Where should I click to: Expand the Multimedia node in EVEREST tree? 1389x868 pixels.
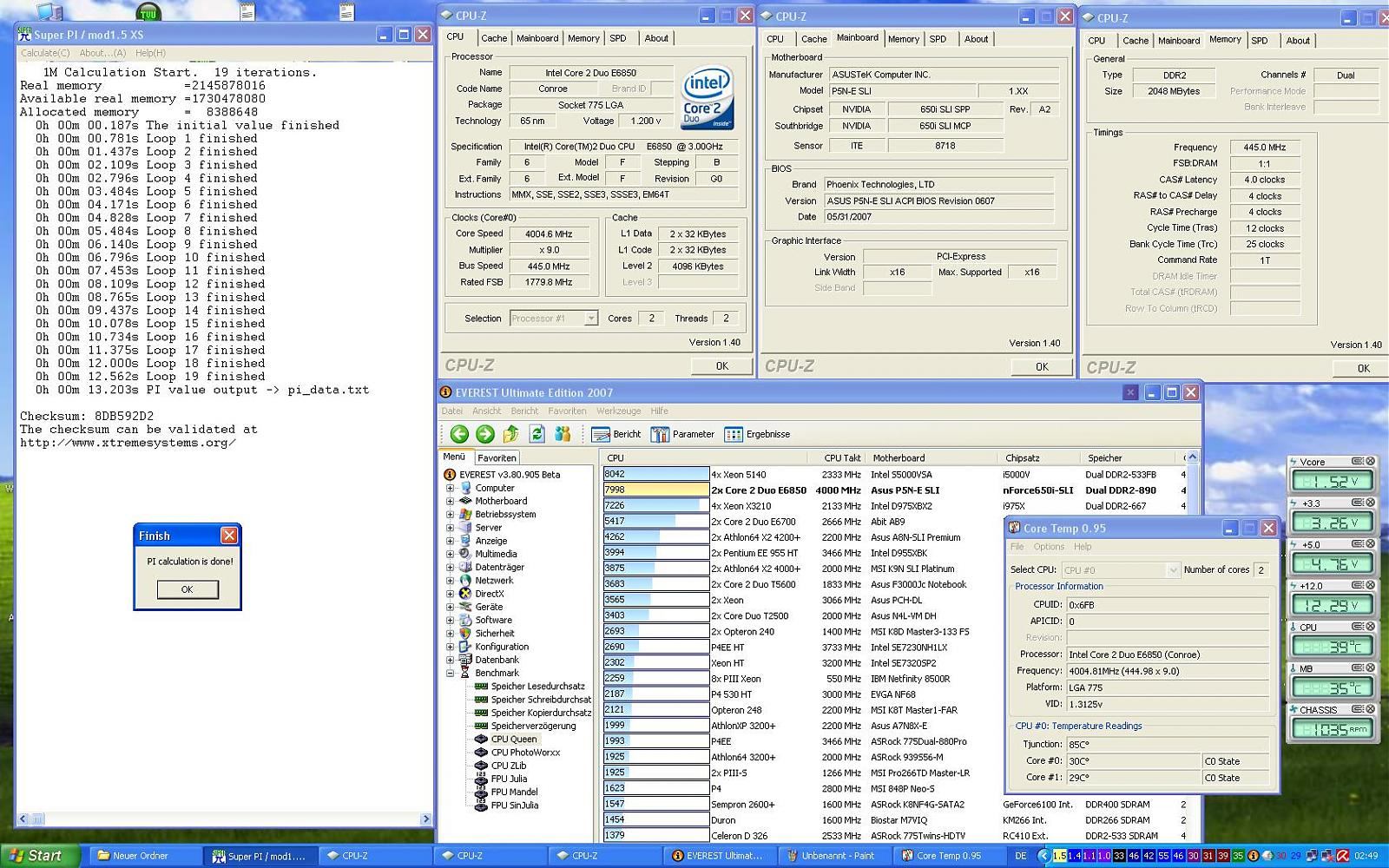(450, 554)
